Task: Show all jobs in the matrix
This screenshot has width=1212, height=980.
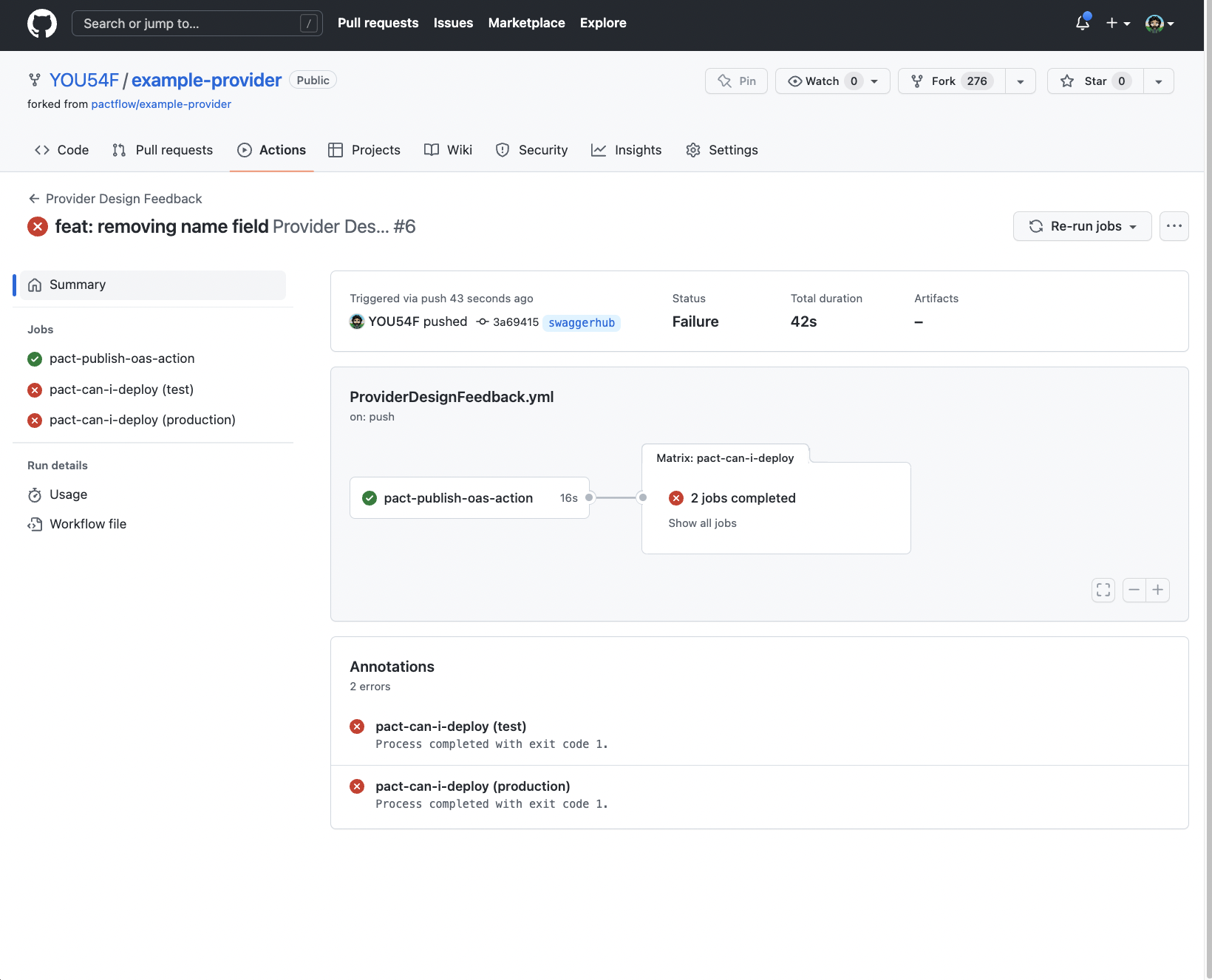Action: 702,523
